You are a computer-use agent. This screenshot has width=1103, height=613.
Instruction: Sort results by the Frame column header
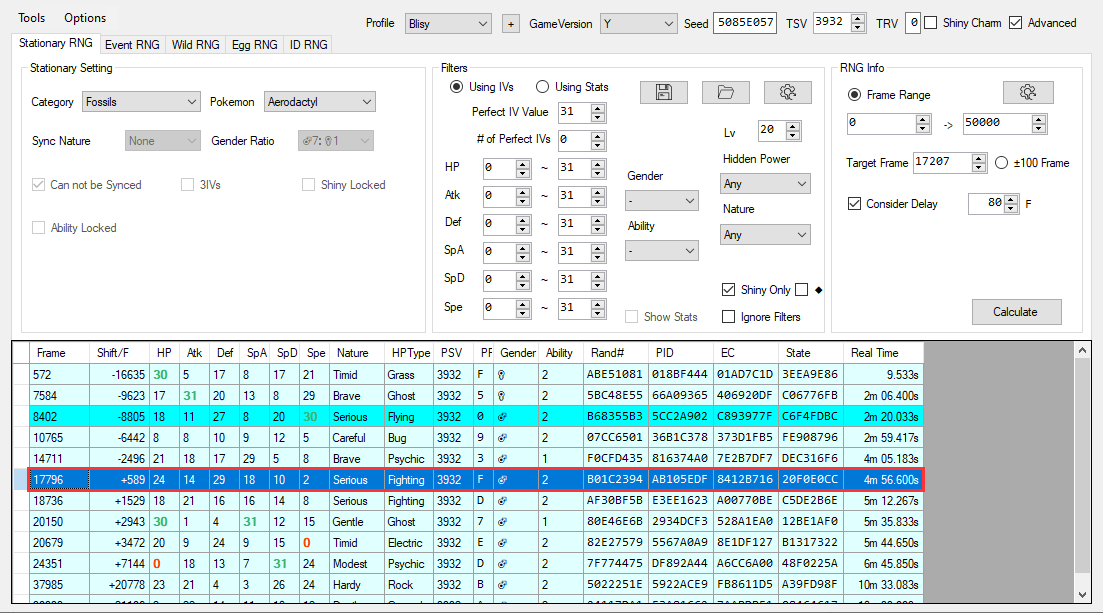(59, 353)
